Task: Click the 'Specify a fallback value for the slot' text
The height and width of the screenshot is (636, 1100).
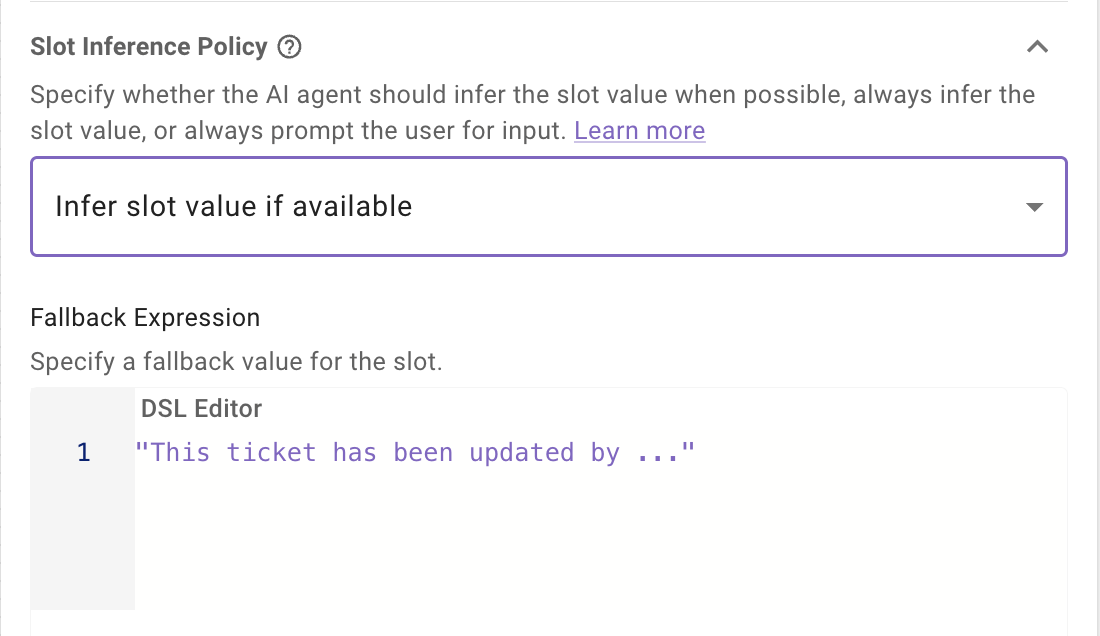Action: click(236, 362)
